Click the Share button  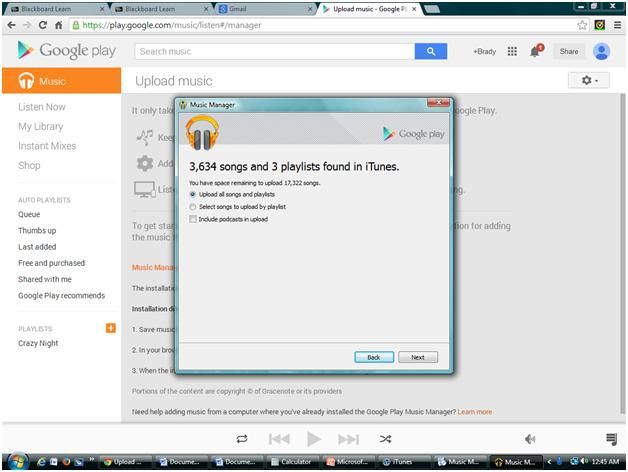point(569,51)
